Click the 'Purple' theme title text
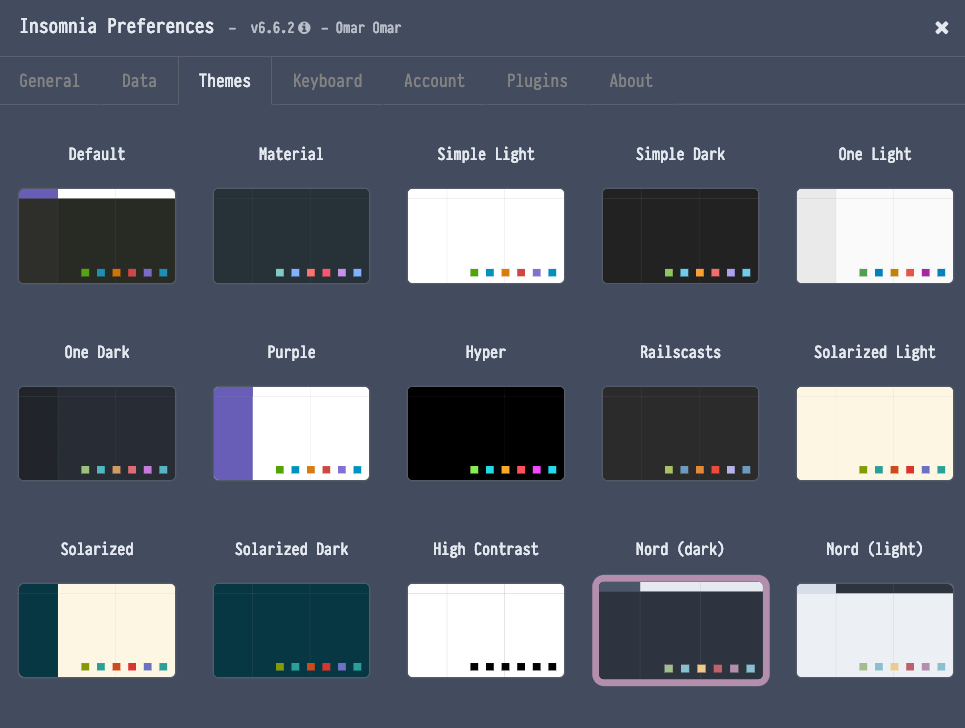965x728 pixels. tap(291, 352)
